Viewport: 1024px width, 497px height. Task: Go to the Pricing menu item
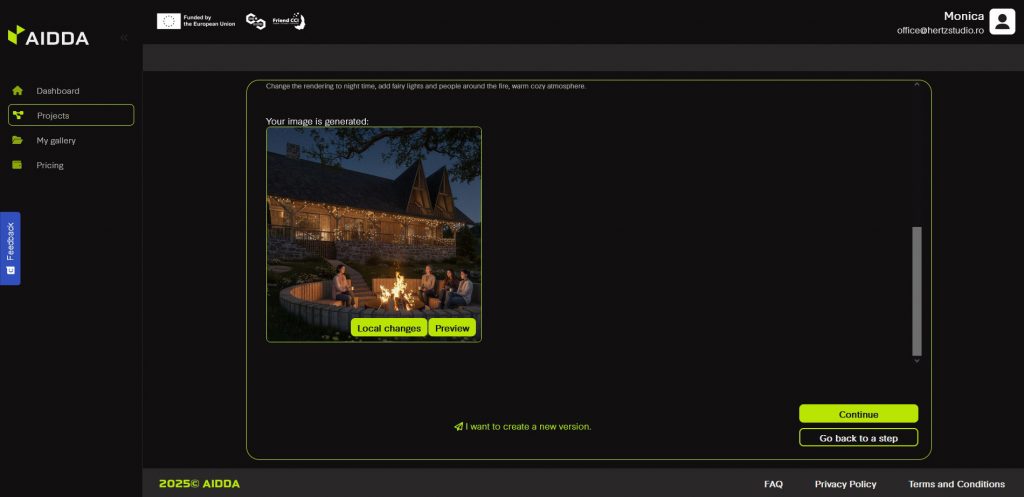coord(50,165)
